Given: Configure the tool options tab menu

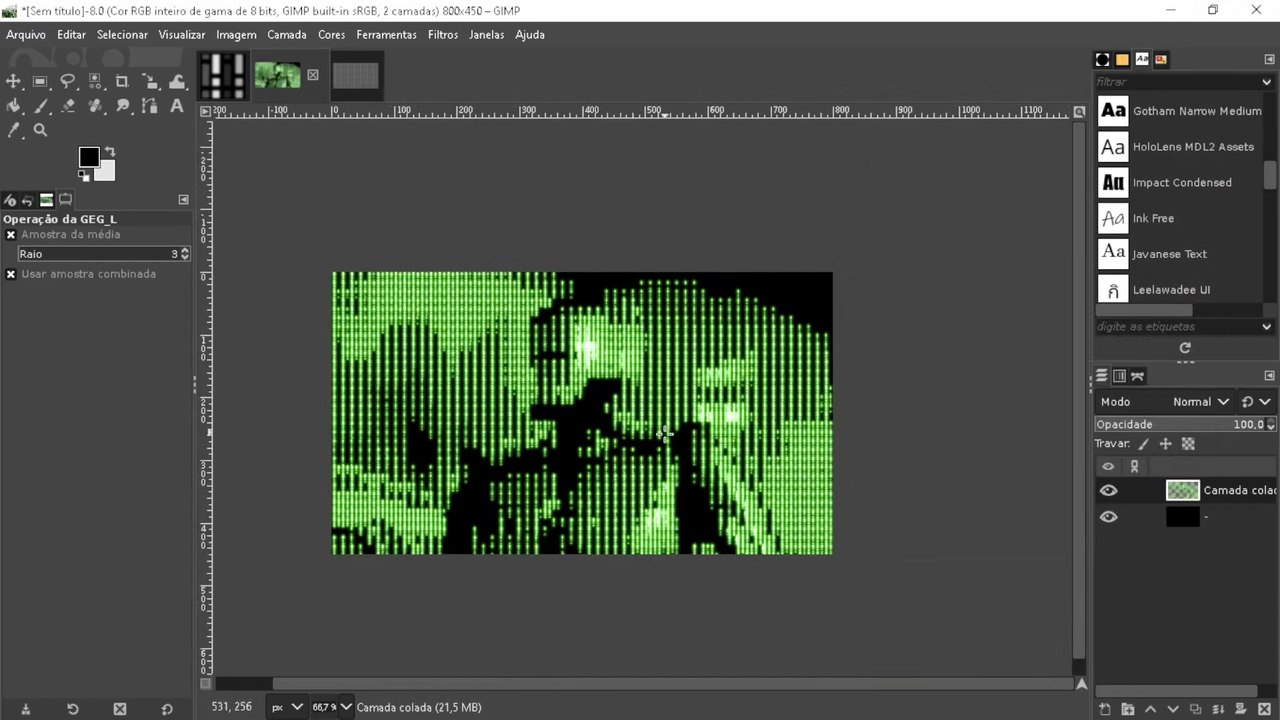Looking at the screenshot, I should [x=183, y=200].
